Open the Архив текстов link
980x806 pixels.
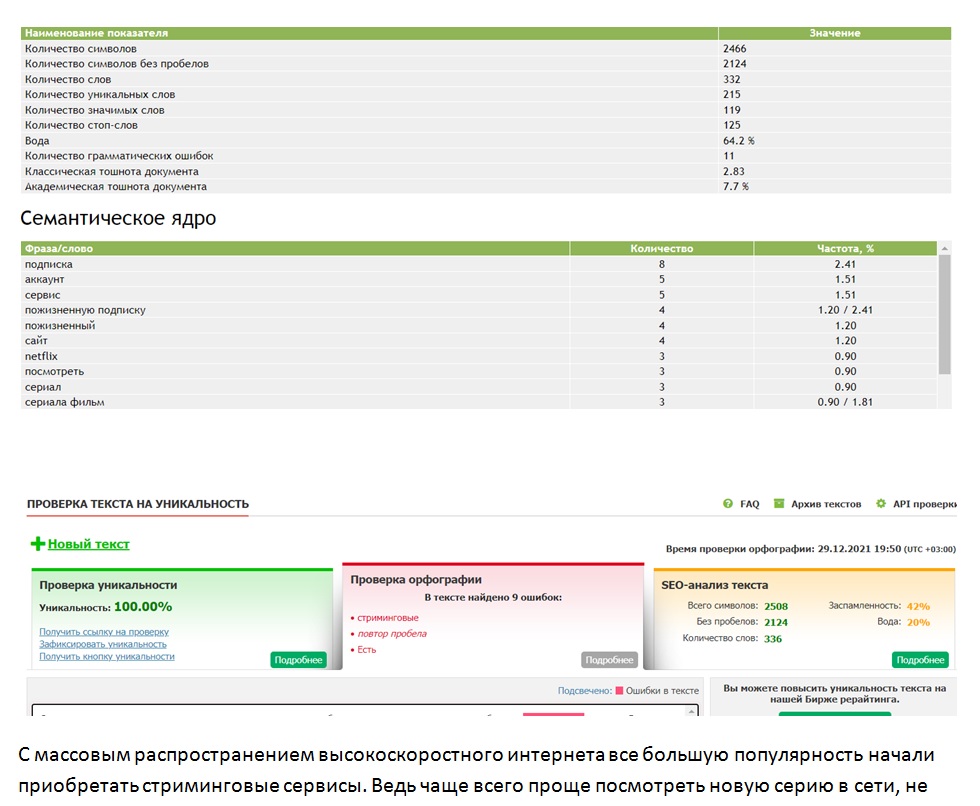[826, 504]
